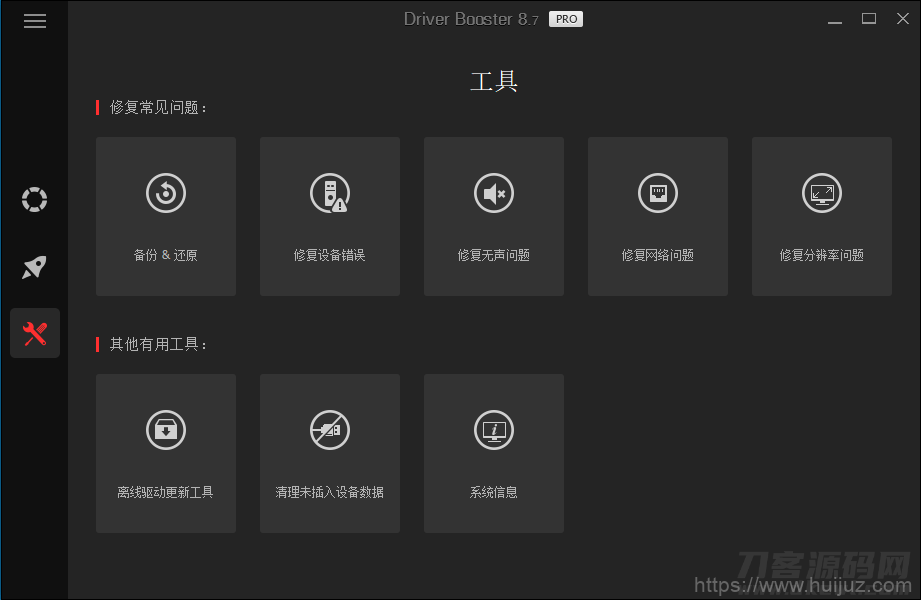921x600 pixels.
Task: Maximize the Driver Booster window
Action: (869, 19)
